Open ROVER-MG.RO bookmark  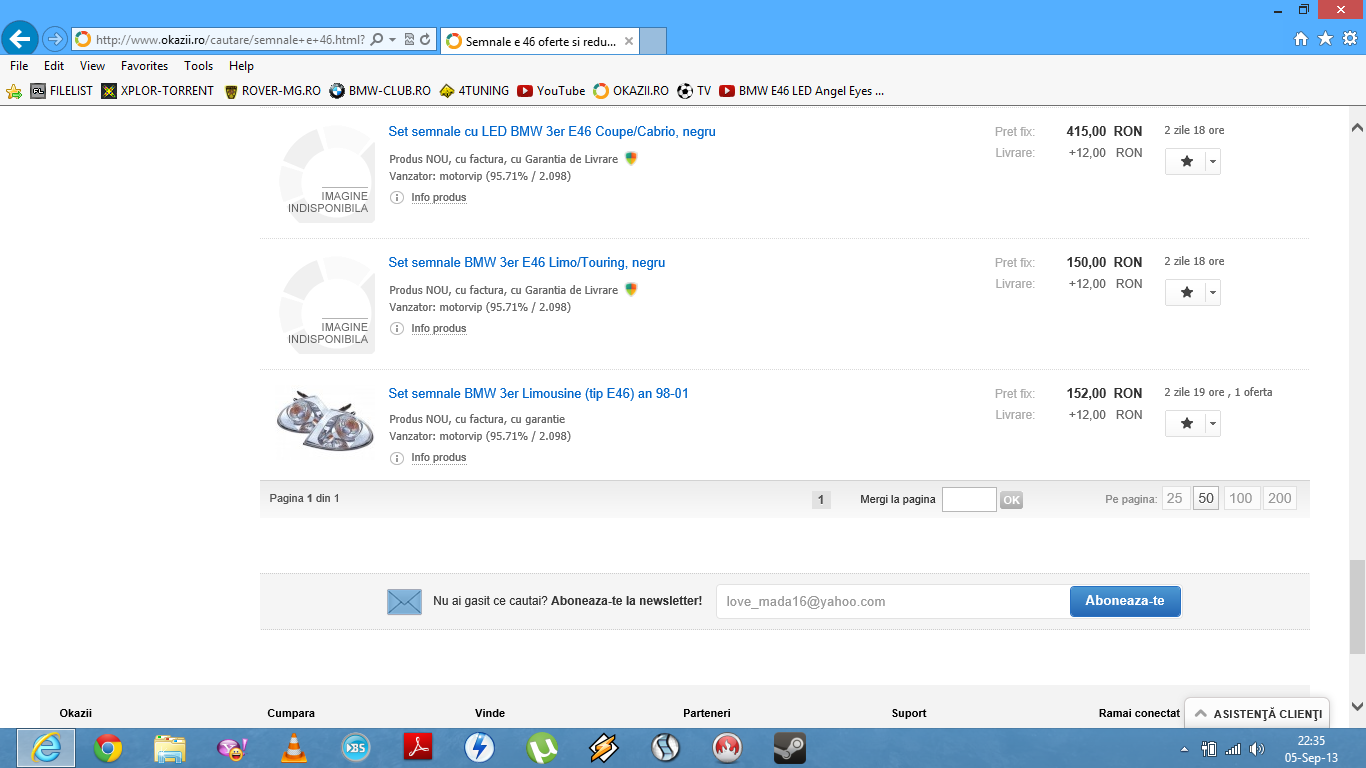point(272,91)
